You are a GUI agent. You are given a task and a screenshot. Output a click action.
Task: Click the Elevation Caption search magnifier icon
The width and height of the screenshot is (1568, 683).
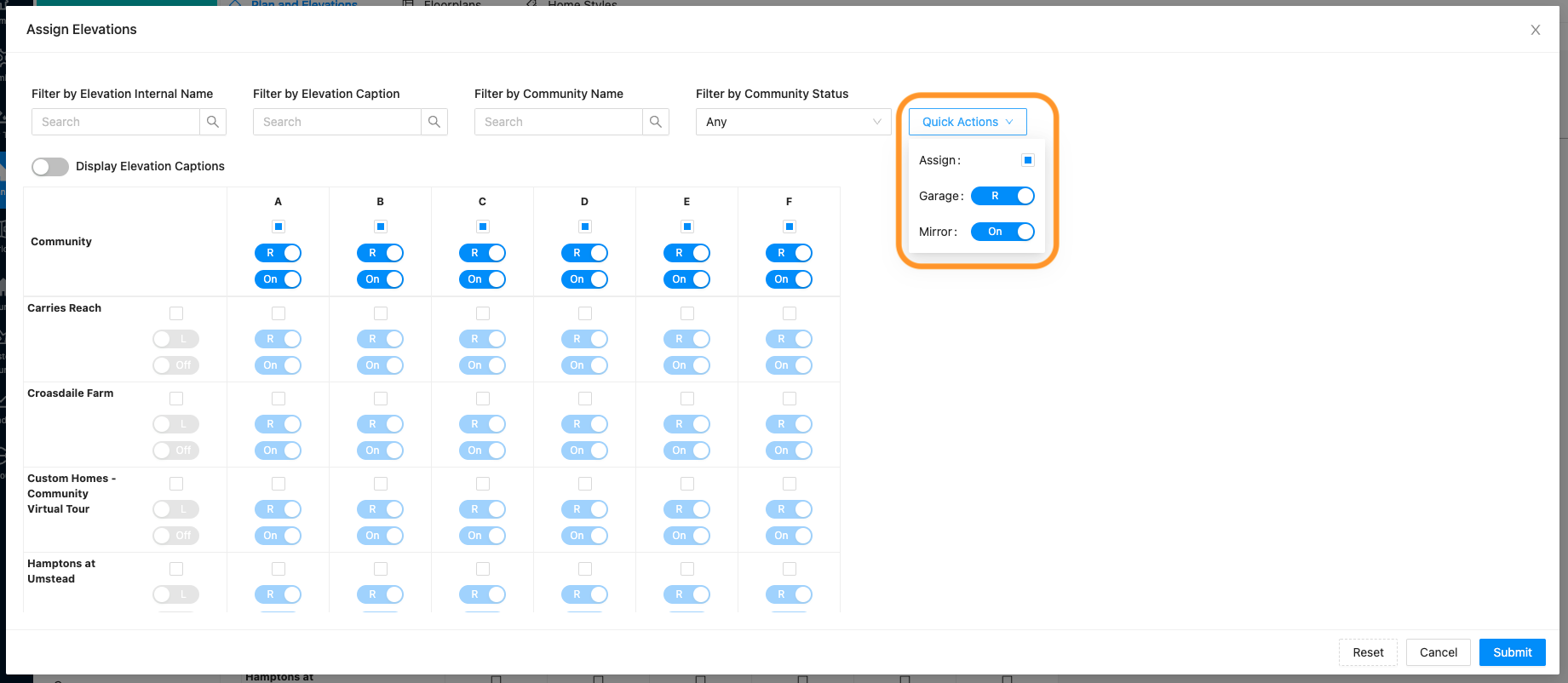tap(434, 122)
